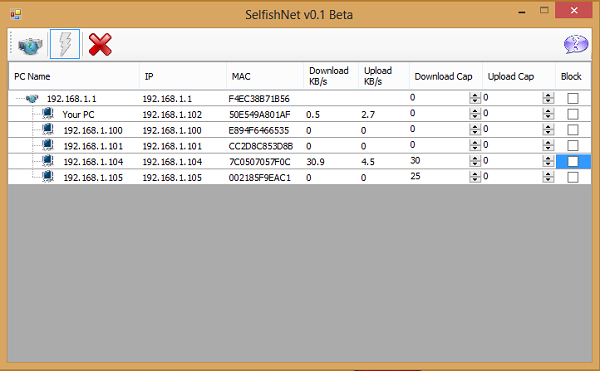This screenshot has height=371, width=600.
Task: Click the Your PC computer icon
Action: point(48,114)
